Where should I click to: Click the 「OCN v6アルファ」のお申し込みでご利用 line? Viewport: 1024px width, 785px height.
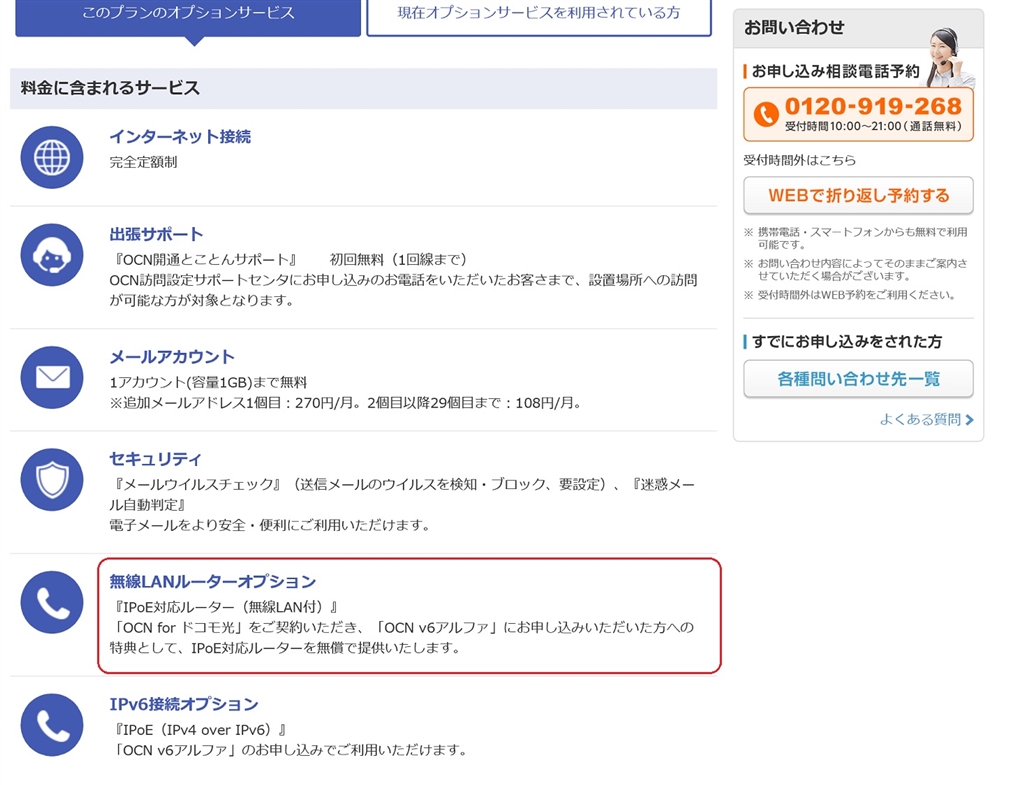289,750
